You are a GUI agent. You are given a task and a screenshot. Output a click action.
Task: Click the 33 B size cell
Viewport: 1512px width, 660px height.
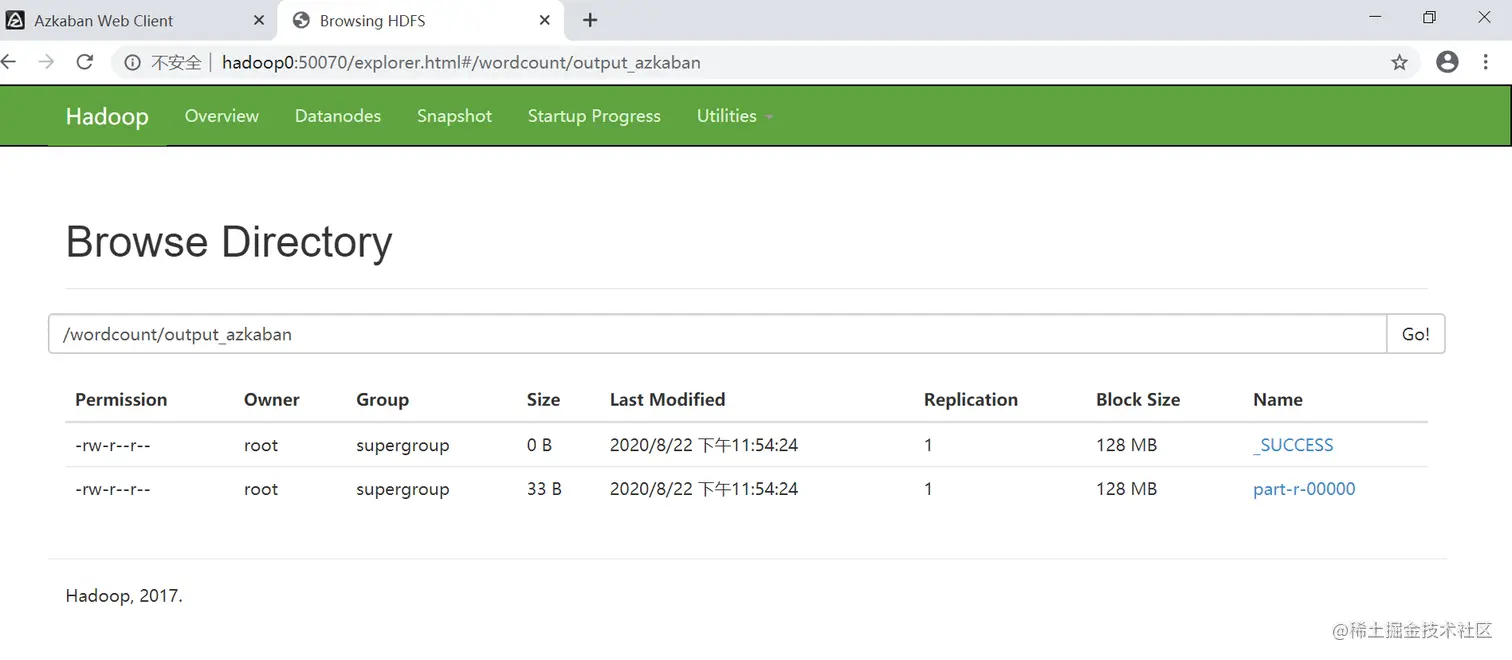[x=544, y=489]
